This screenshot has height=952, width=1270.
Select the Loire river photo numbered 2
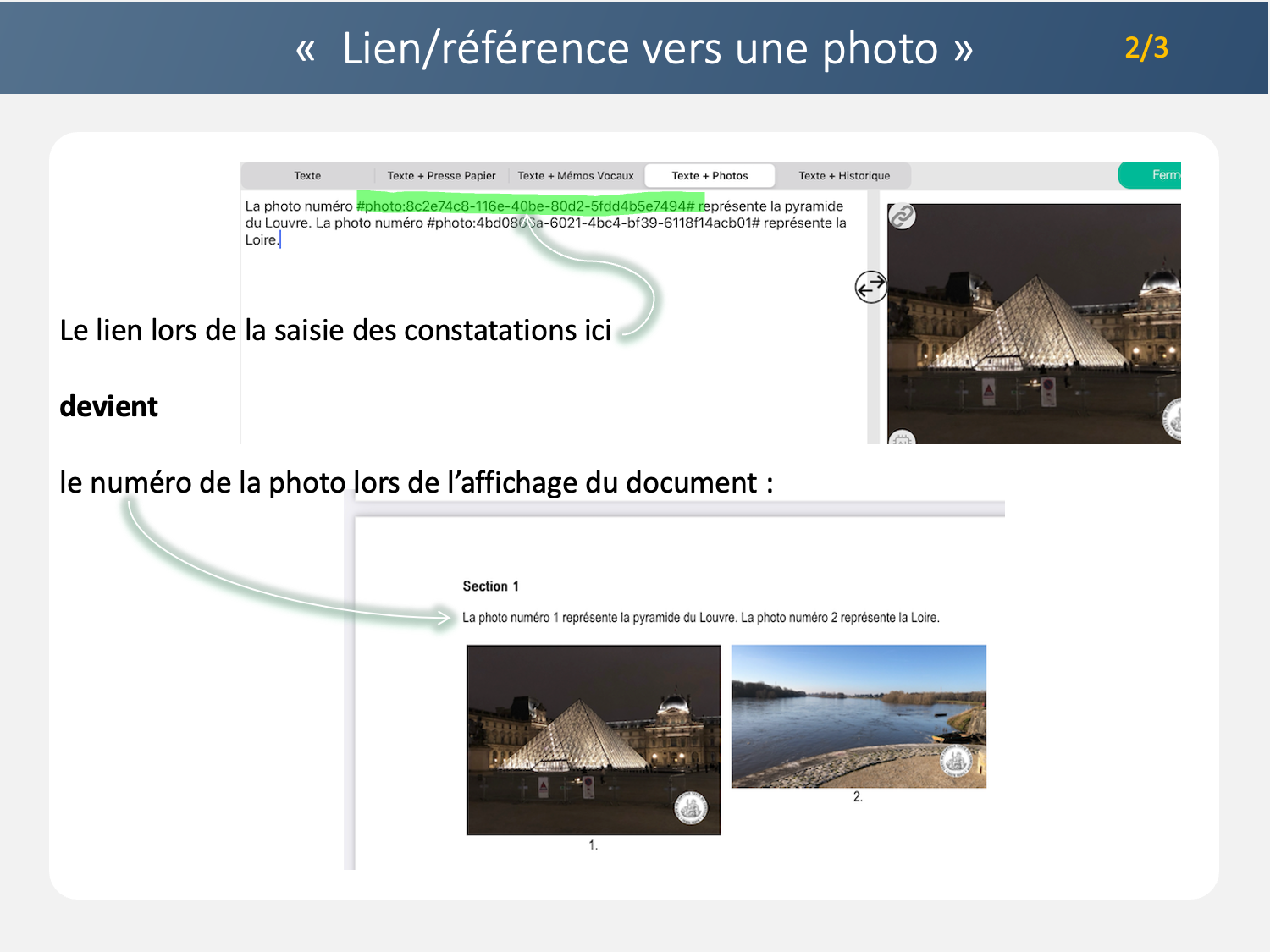click(859, 716)
